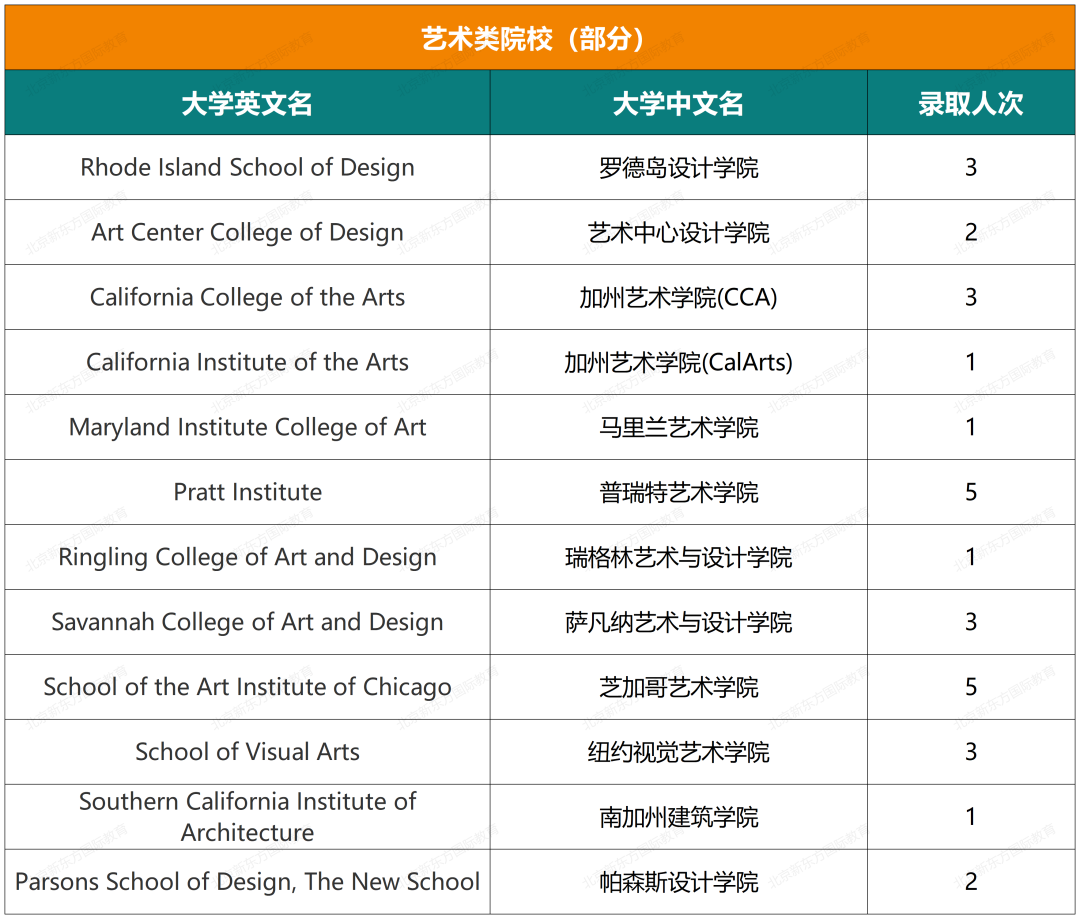Select the "录取人次" column header

coord(970,103)
